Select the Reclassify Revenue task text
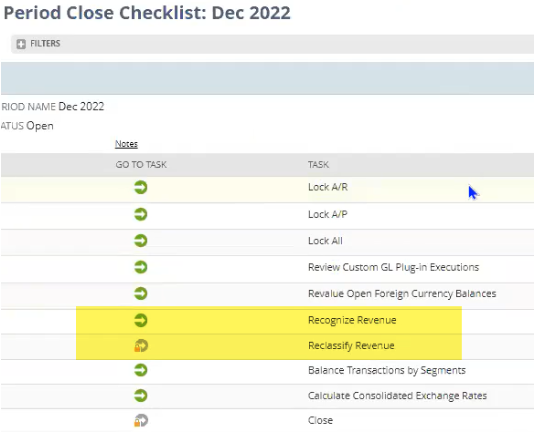Screen dimensions: 534x434 (351, 345)
